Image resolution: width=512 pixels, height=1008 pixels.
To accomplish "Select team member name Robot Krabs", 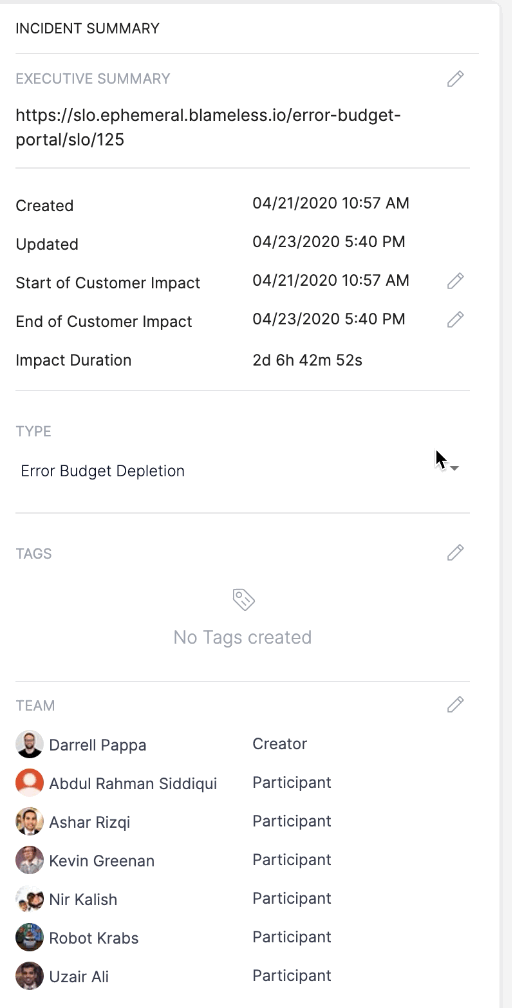I will [x=94, y=937].
